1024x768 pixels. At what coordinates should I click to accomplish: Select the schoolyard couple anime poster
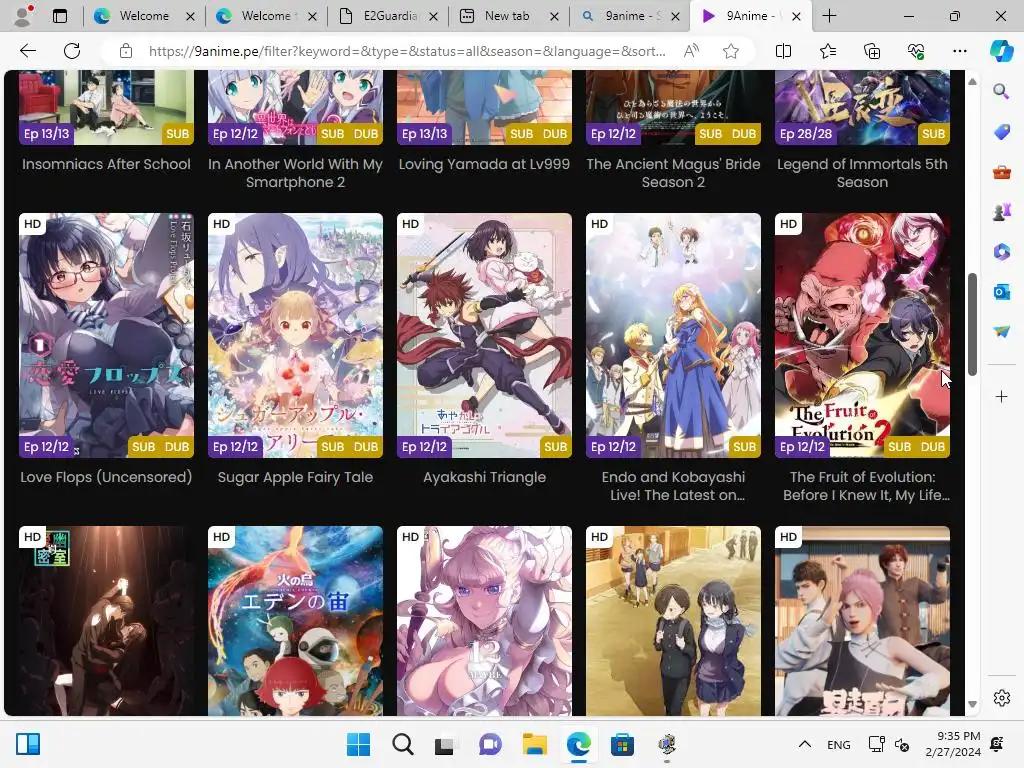tap(673, 620)
